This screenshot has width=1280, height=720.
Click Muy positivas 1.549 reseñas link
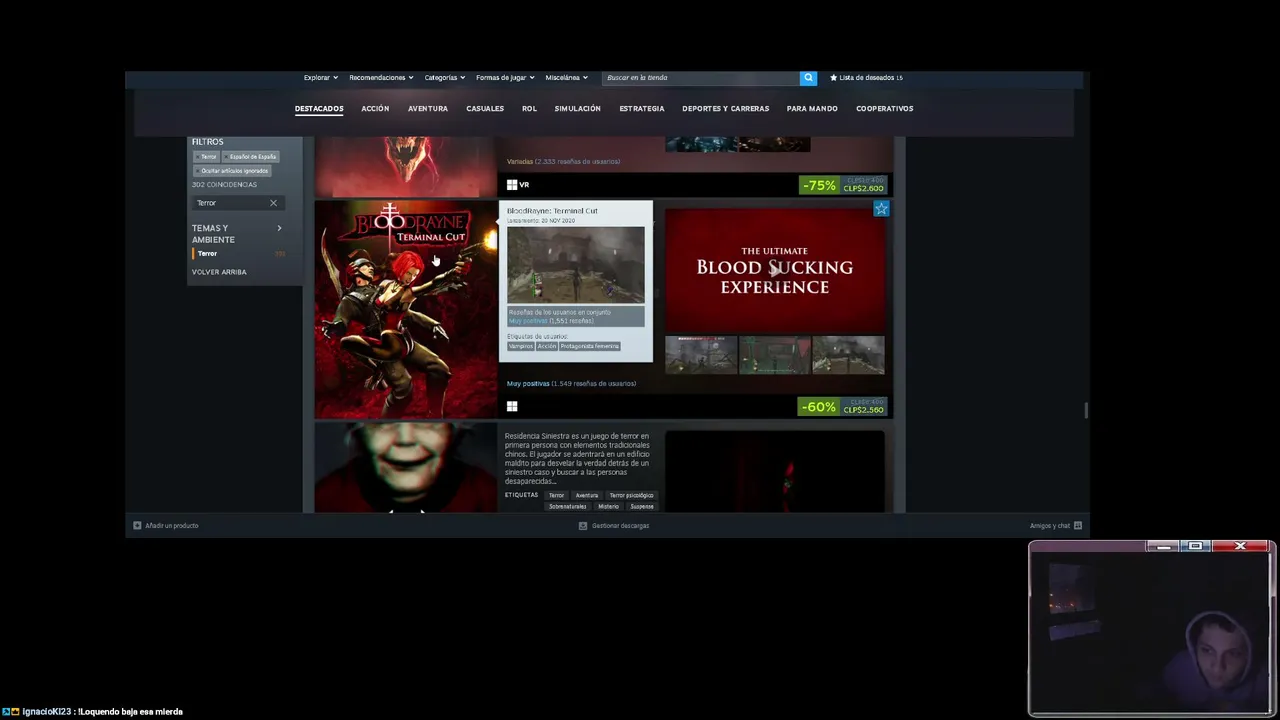click(571, 384)
